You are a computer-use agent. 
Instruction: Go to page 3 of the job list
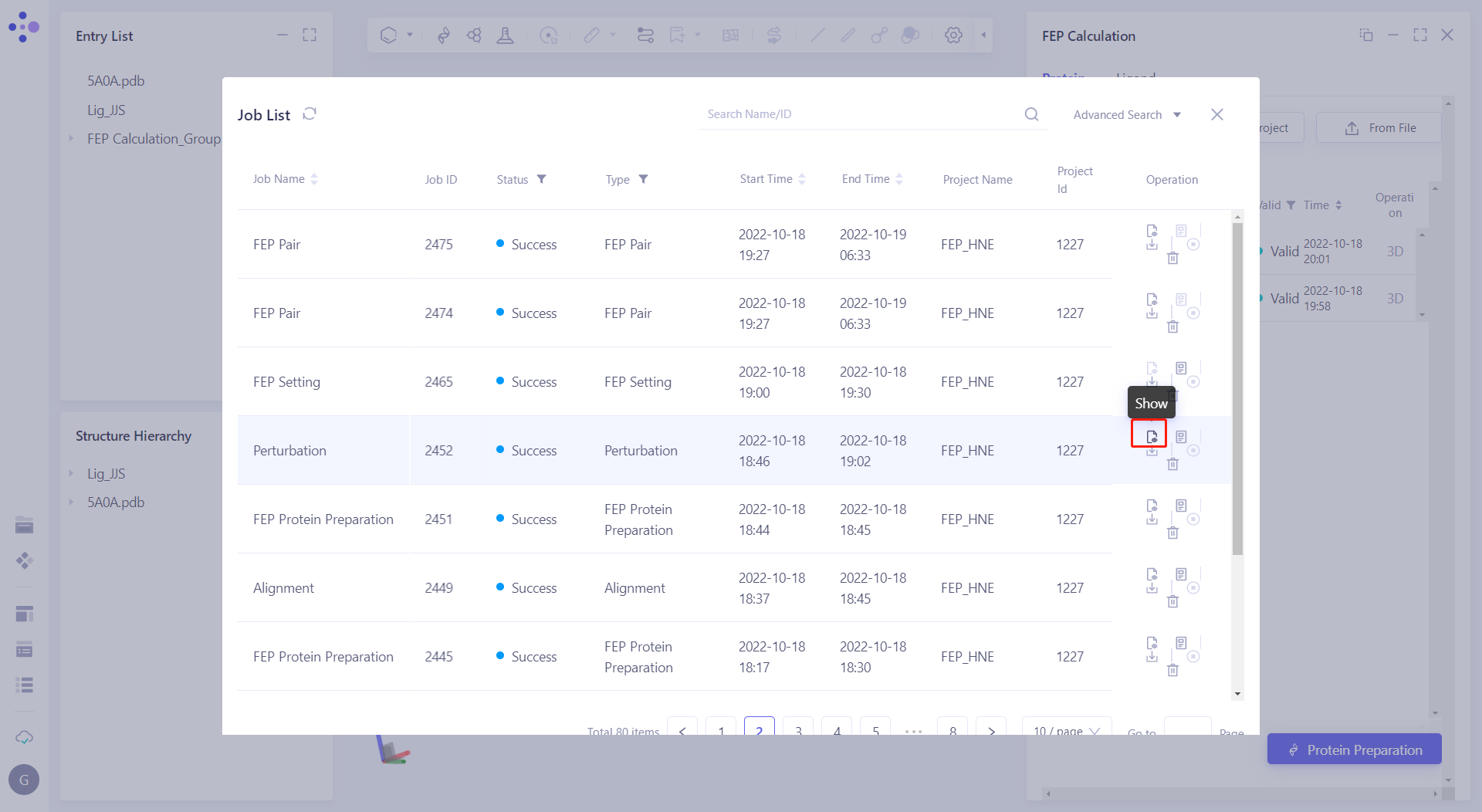(798, 729)
